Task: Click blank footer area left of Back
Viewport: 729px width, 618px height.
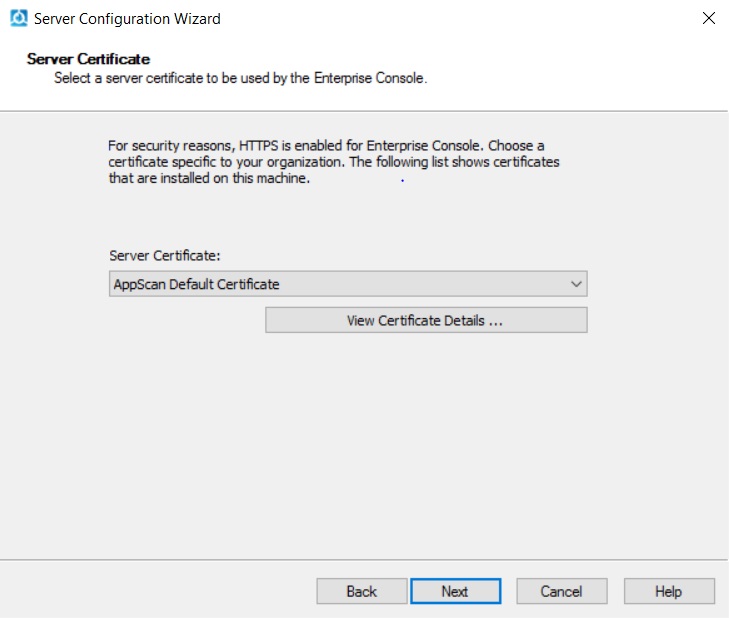Action: (x=150, y=591)
